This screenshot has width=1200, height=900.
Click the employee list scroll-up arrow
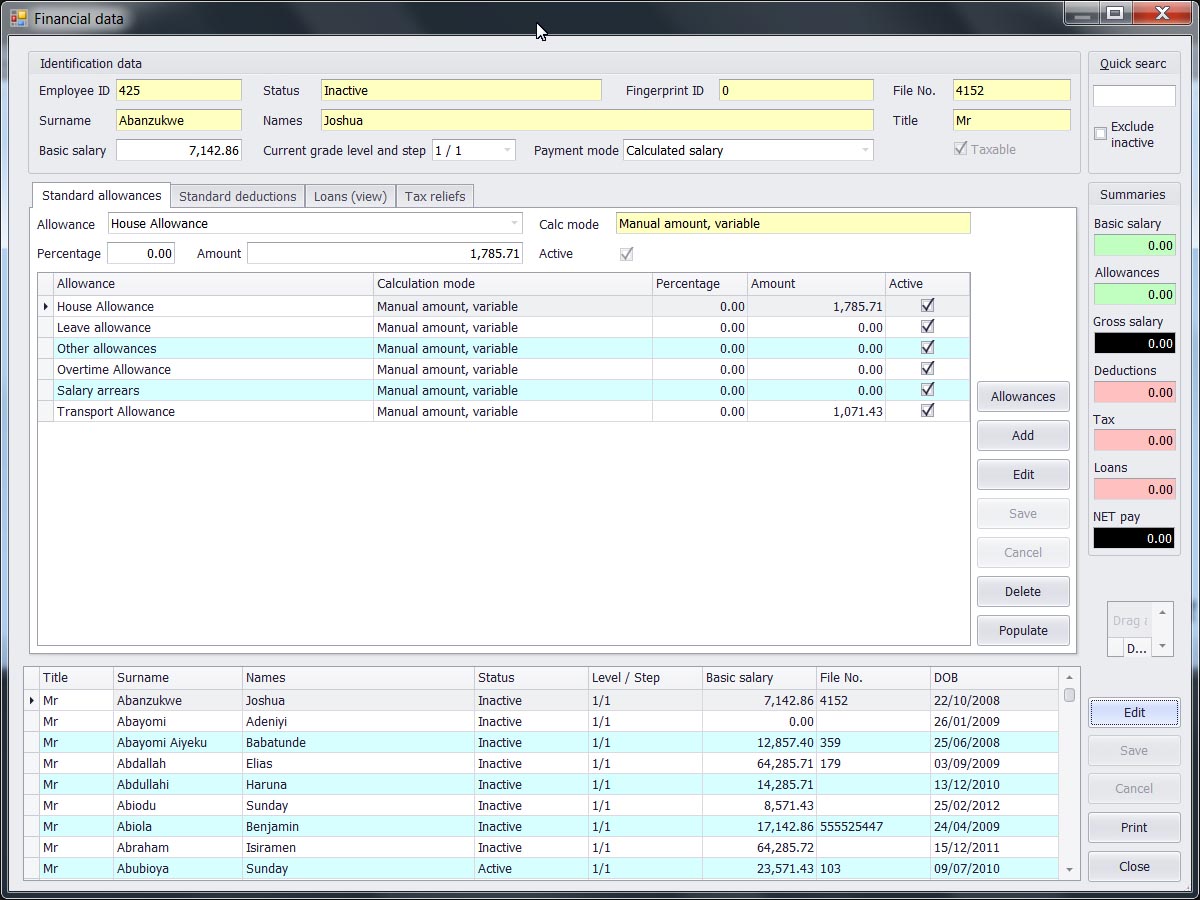click(x=1069, y=678)
